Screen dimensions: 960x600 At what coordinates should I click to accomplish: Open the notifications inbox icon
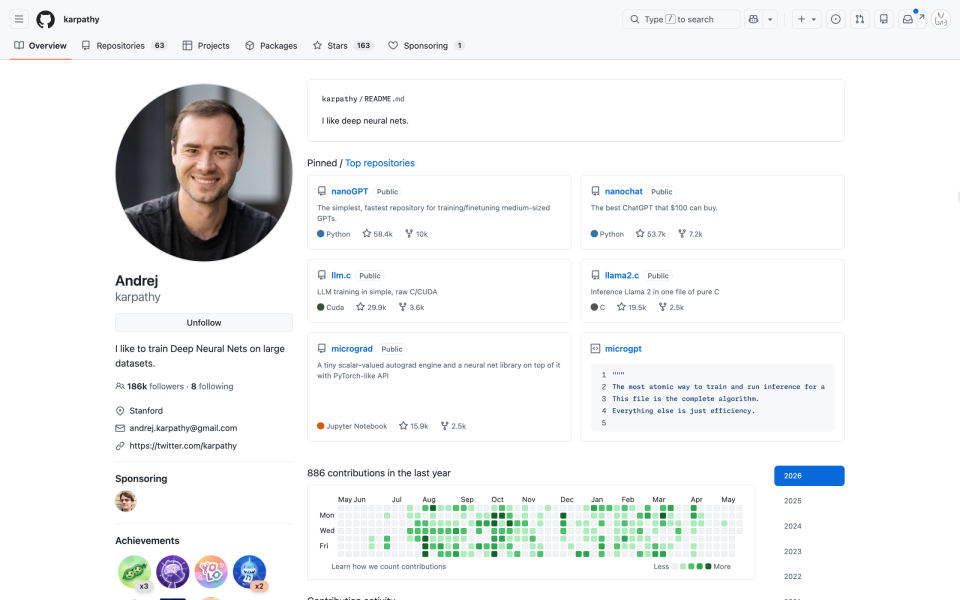point(908,19)
